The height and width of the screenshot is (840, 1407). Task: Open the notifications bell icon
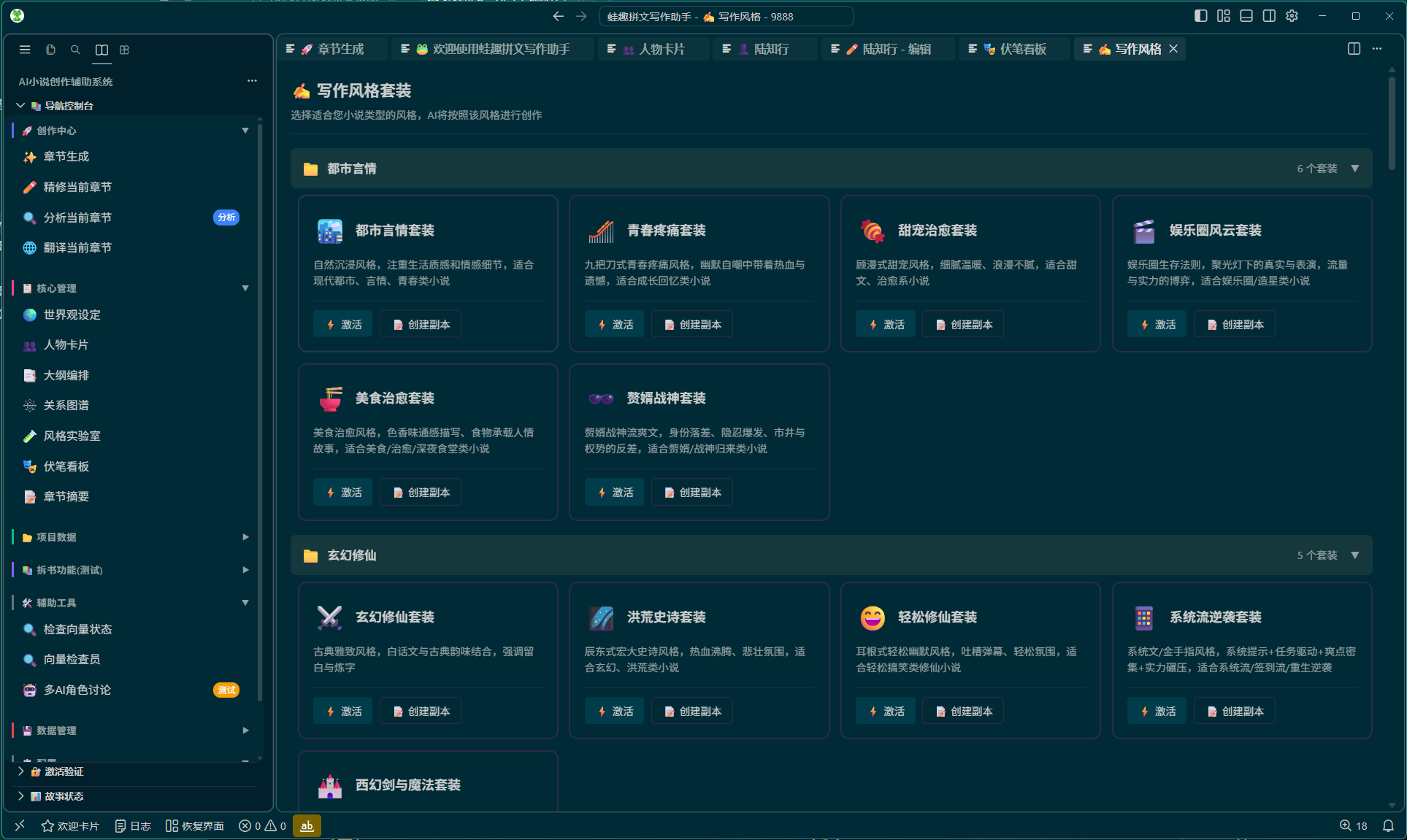point(1388,826)
